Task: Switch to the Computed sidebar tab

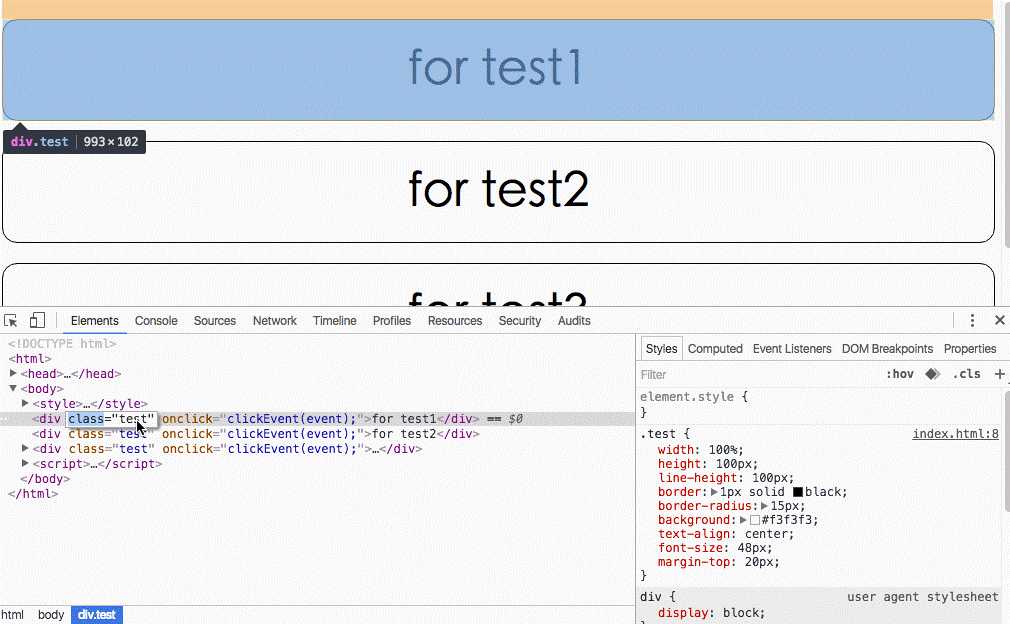Action: [715, 348]
